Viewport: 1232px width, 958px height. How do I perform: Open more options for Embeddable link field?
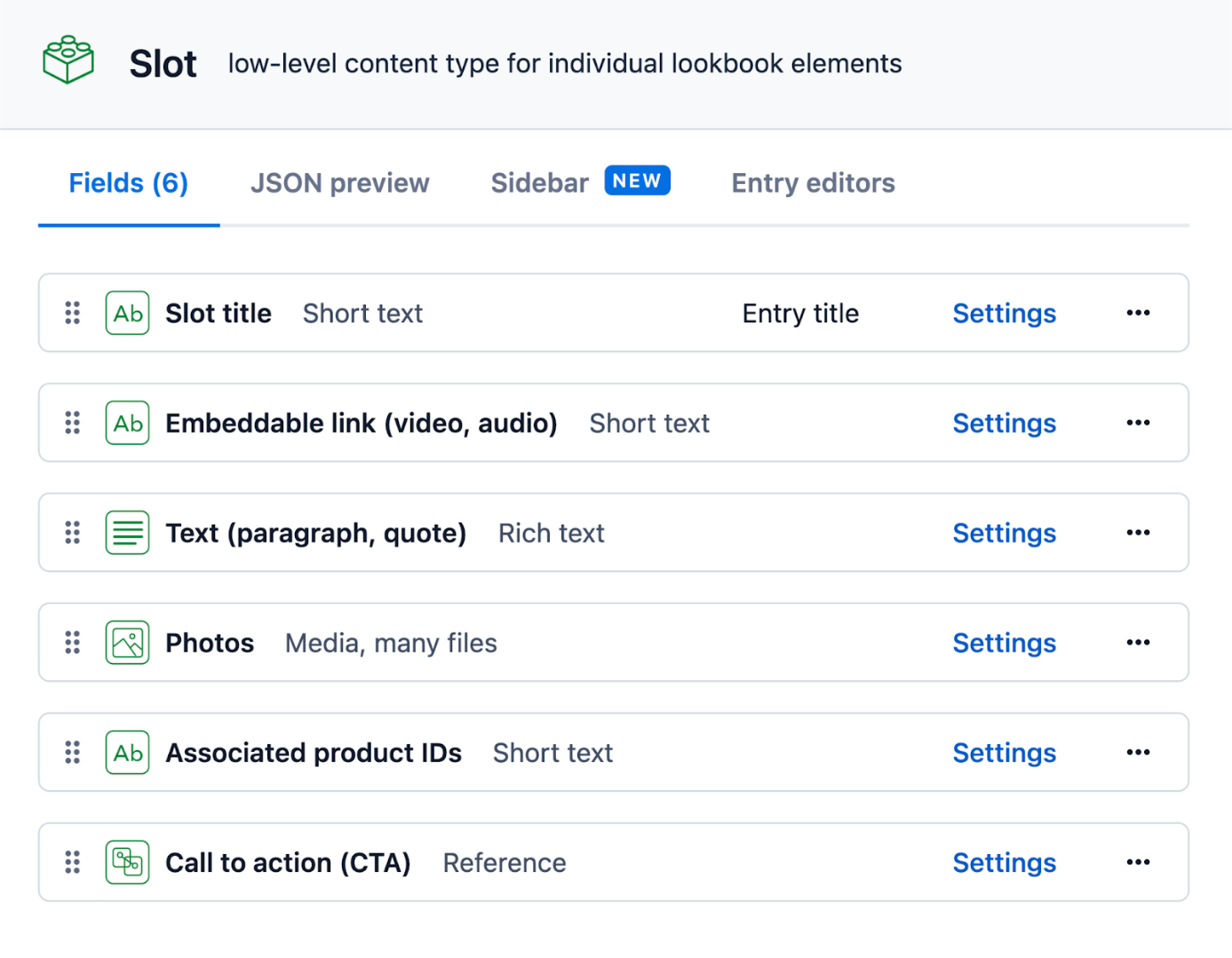click(1138, 424)
